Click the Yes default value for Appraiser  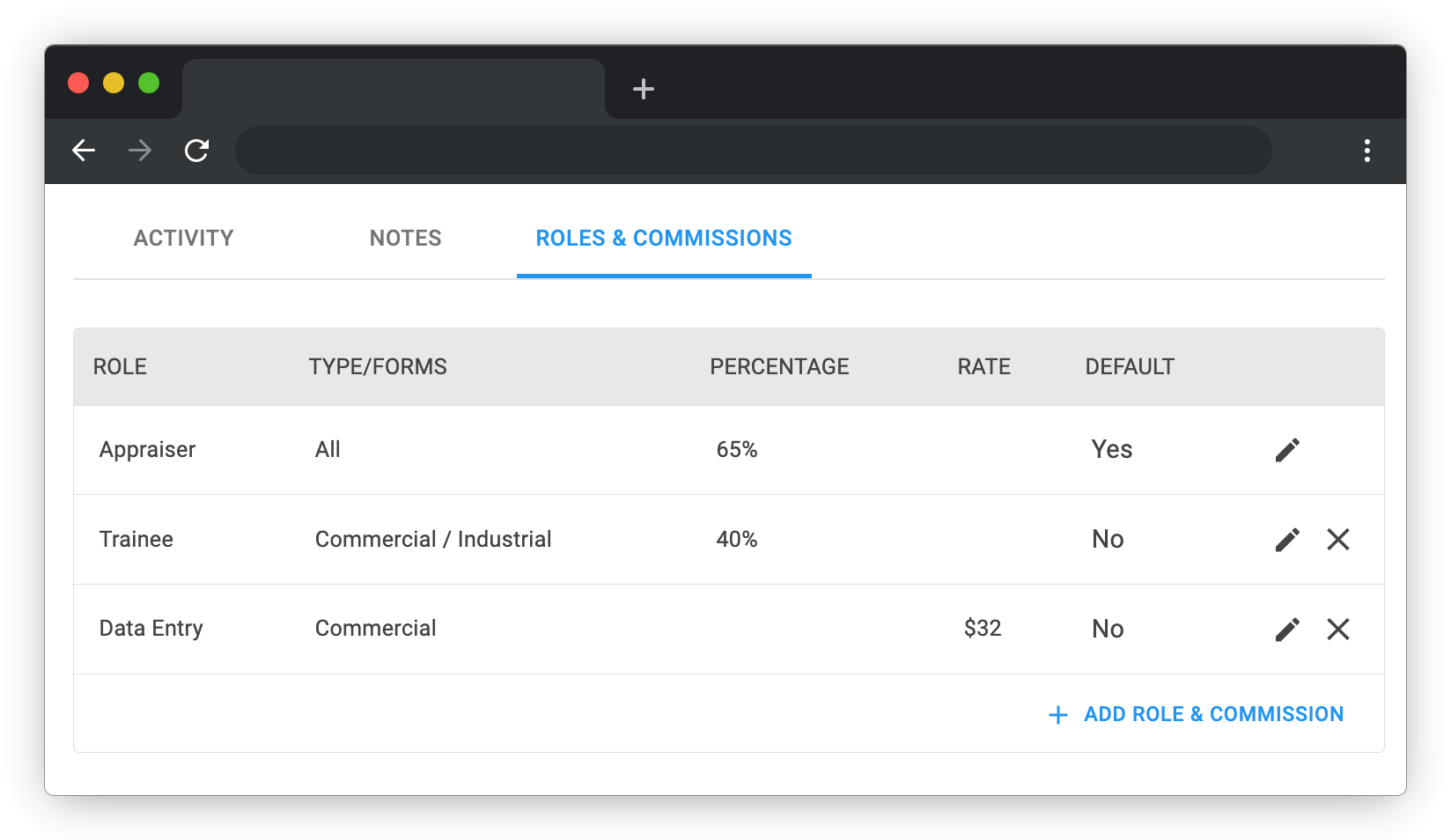pos(1111,449)
